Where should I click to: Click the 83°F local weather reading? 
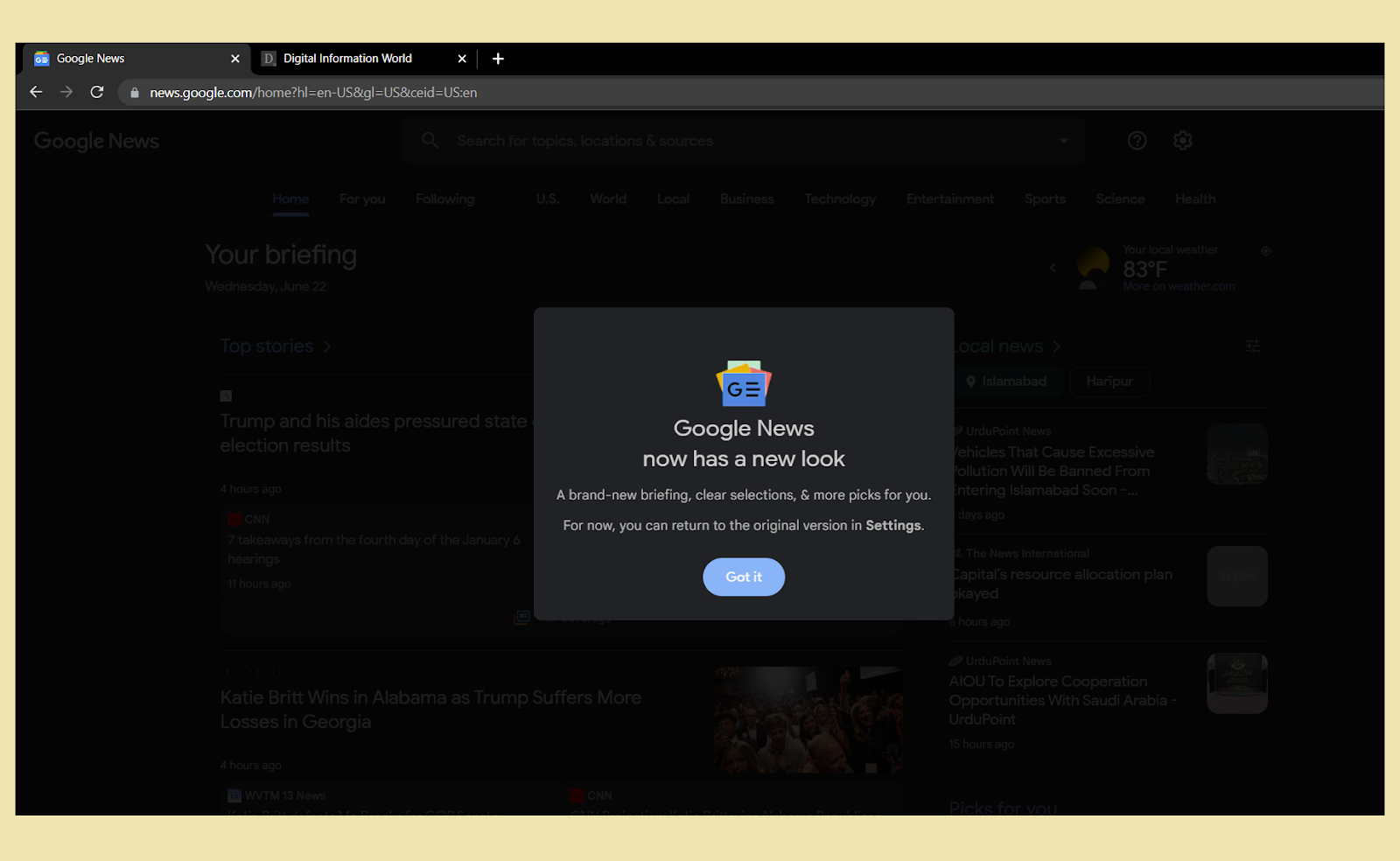pyautogui.click(x=1144, y=269)
